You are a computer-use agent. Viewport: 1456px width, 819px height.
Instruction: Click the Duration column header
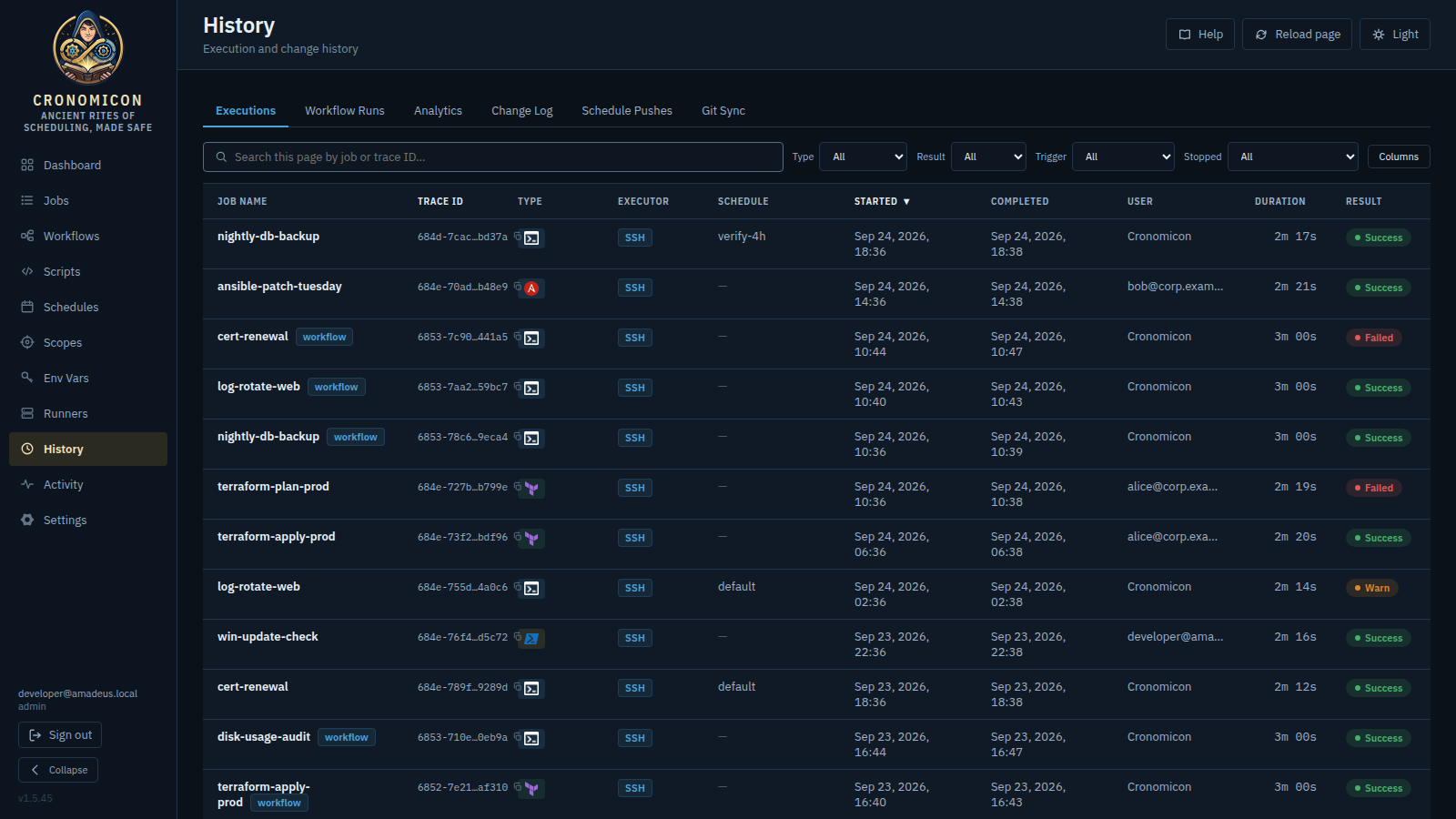click(x=1279, y=201)
